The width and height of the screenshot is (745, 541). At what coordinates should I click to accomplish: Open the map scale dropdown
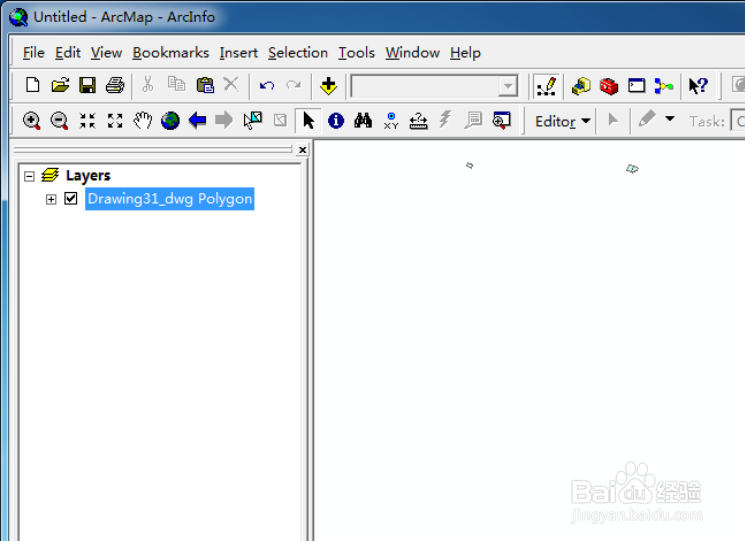[508, 86]
